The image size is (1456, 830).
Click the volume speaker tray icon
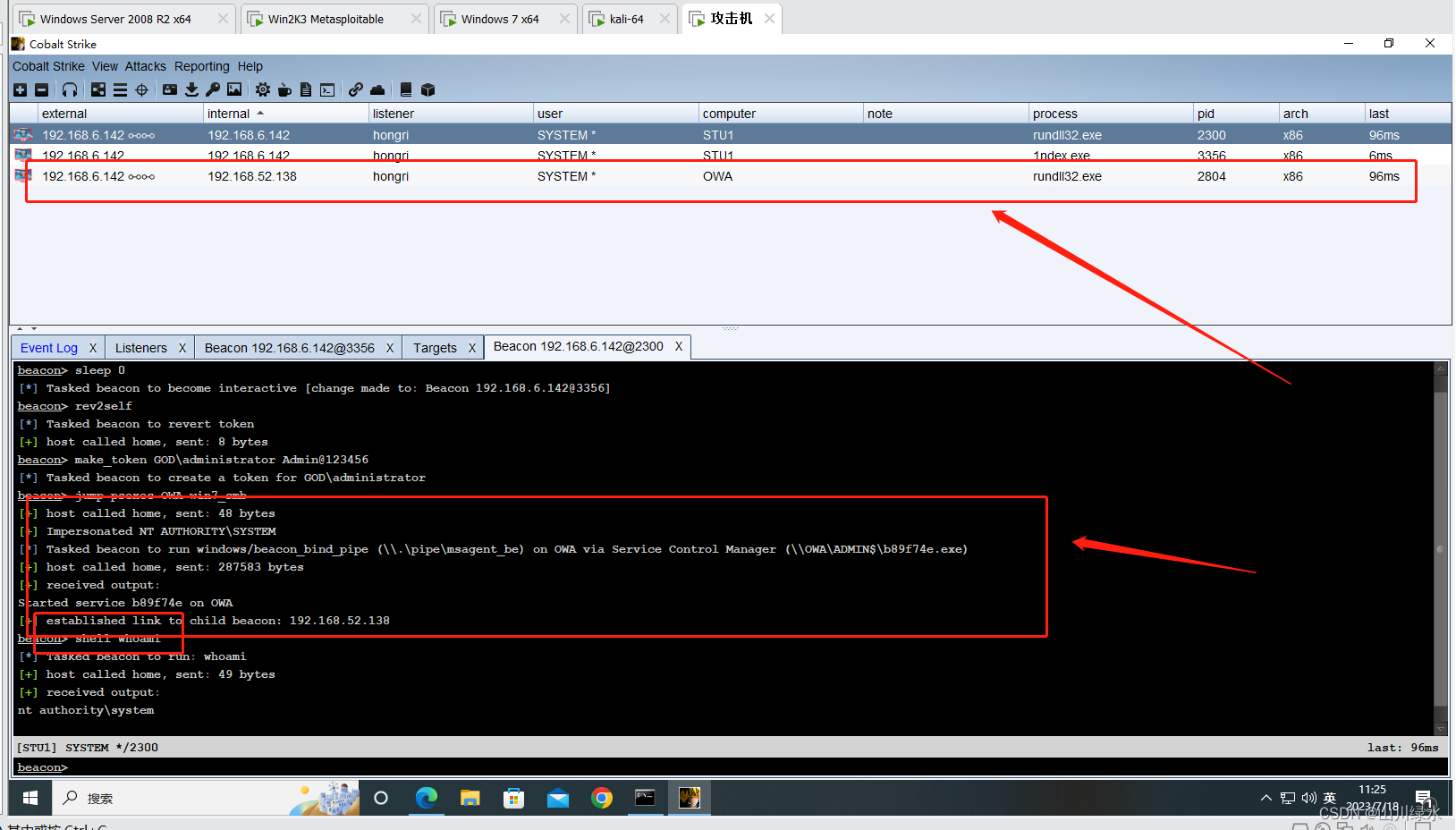click(1309, 798)
